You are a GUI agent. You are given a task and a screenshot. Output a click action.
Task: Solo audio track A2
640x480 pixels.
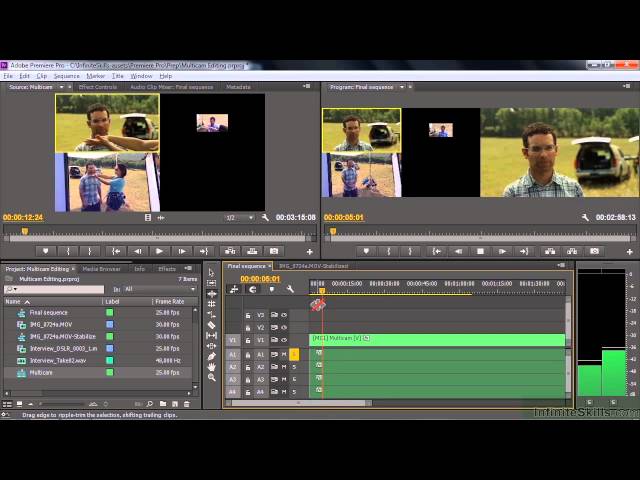(x=294, y=367)
